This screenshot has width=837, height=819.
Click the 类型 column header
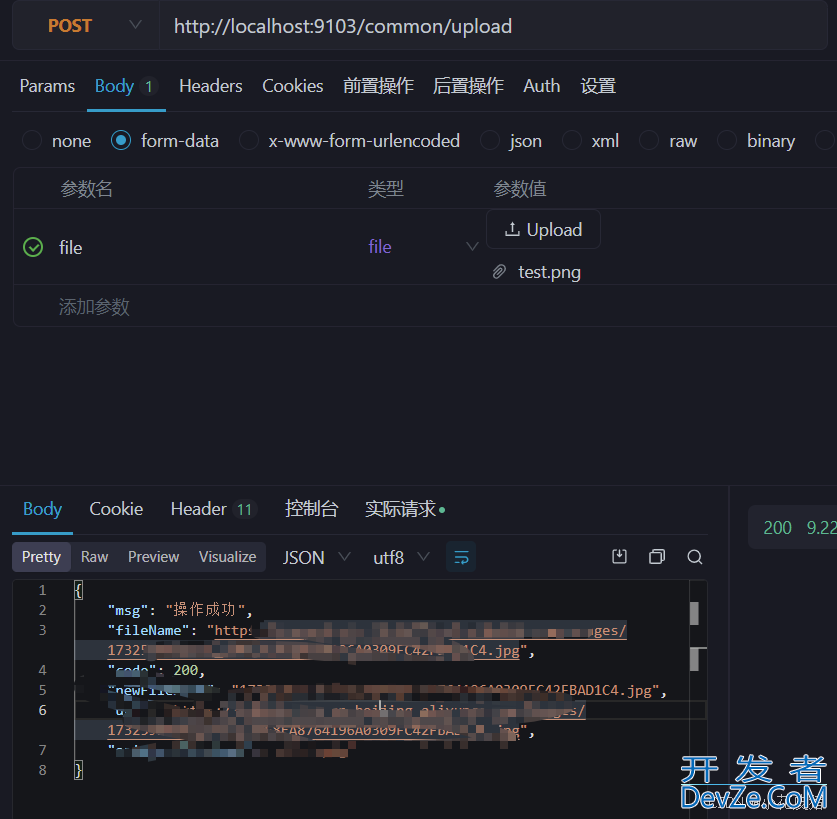(x=385, y=189)
